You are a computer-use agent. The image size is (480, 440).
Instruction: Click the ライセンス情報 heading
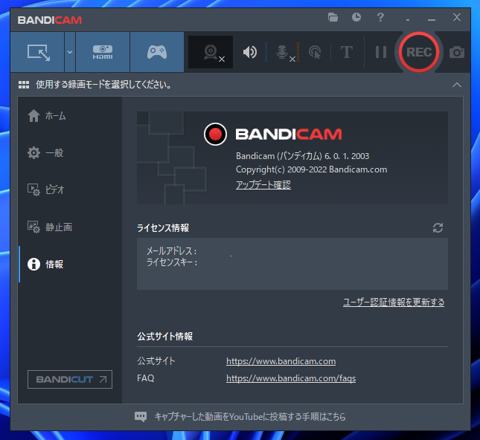(x=163, y=228)
